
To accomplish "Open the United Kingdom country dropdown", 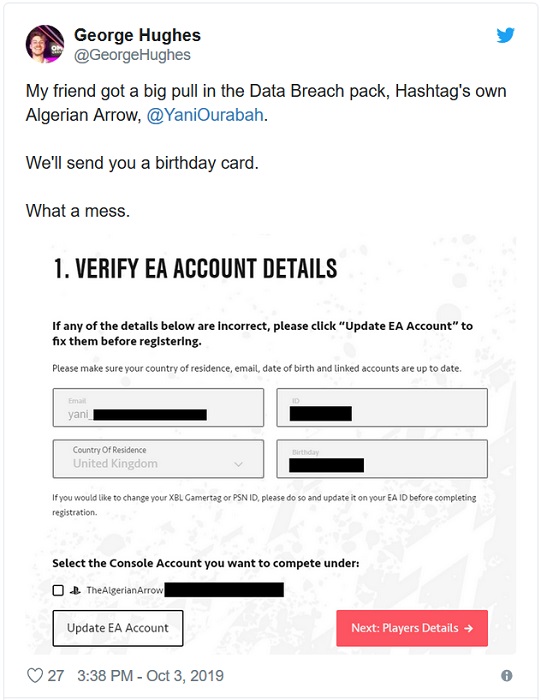I will coord(158,459).
